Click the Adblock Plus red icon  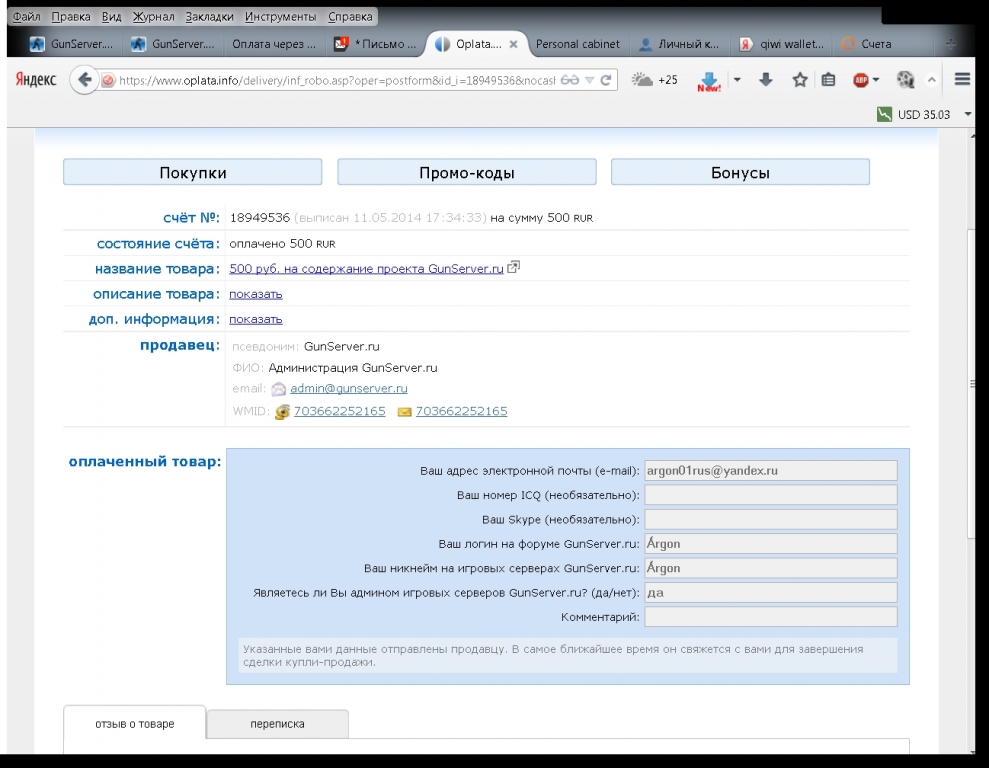[860, 80]
